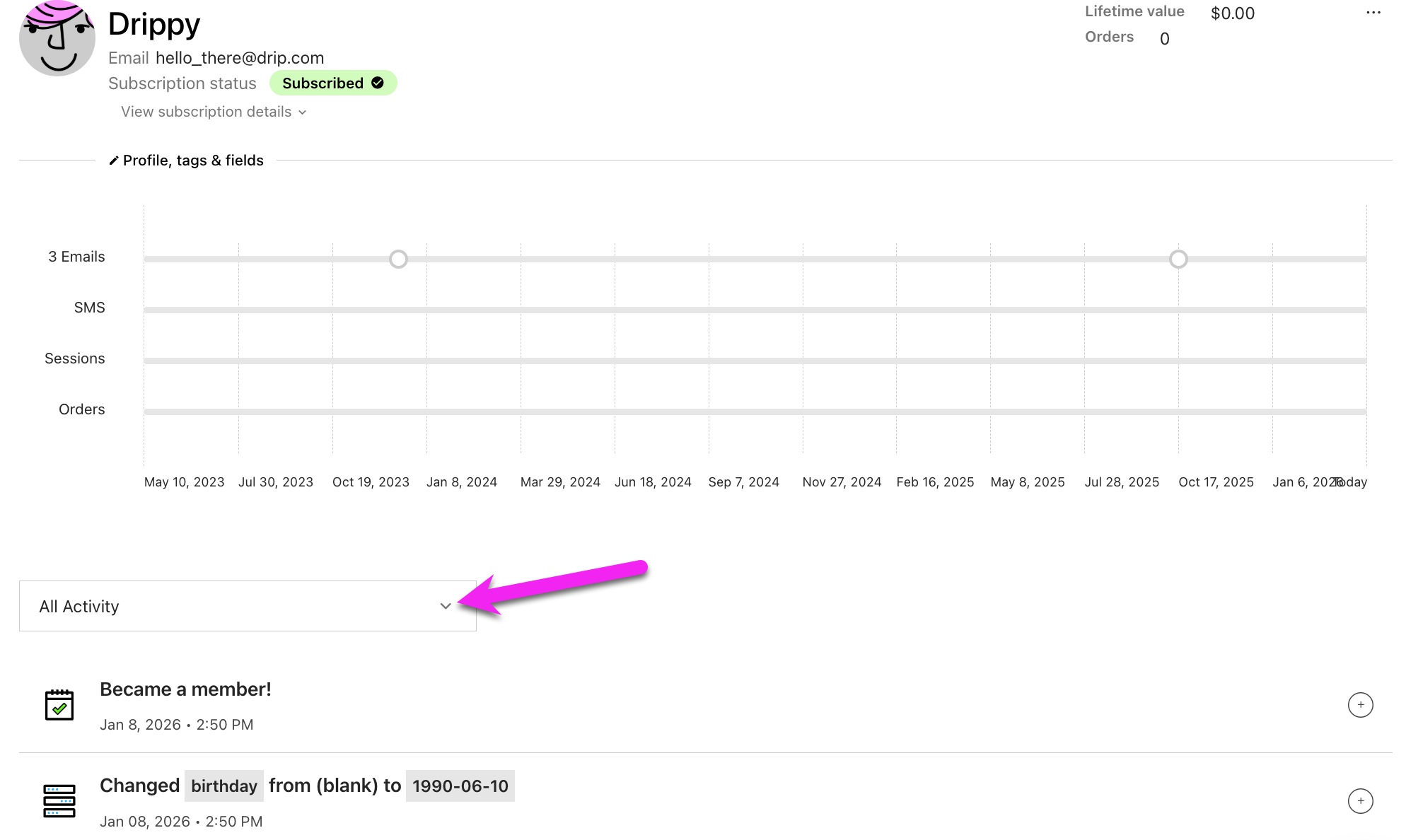Click the 3 Emails row label

click(76, 257)
